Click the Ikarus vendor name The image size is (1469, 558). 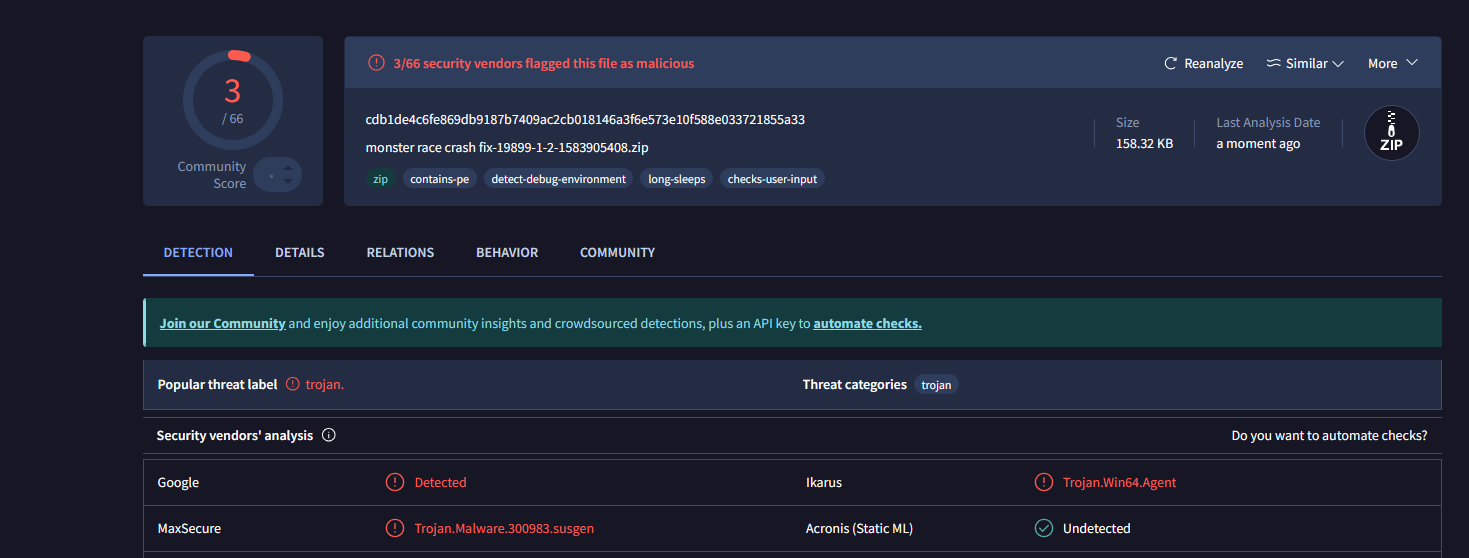tap(824, 482)
